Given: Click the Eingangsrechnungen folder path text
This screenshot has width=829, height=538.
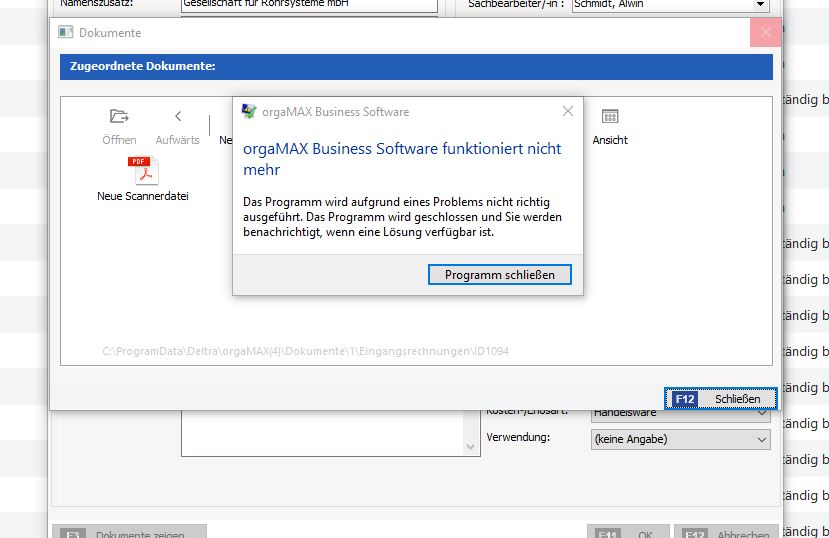Looking at the screenshot, I should coord(306,351).
